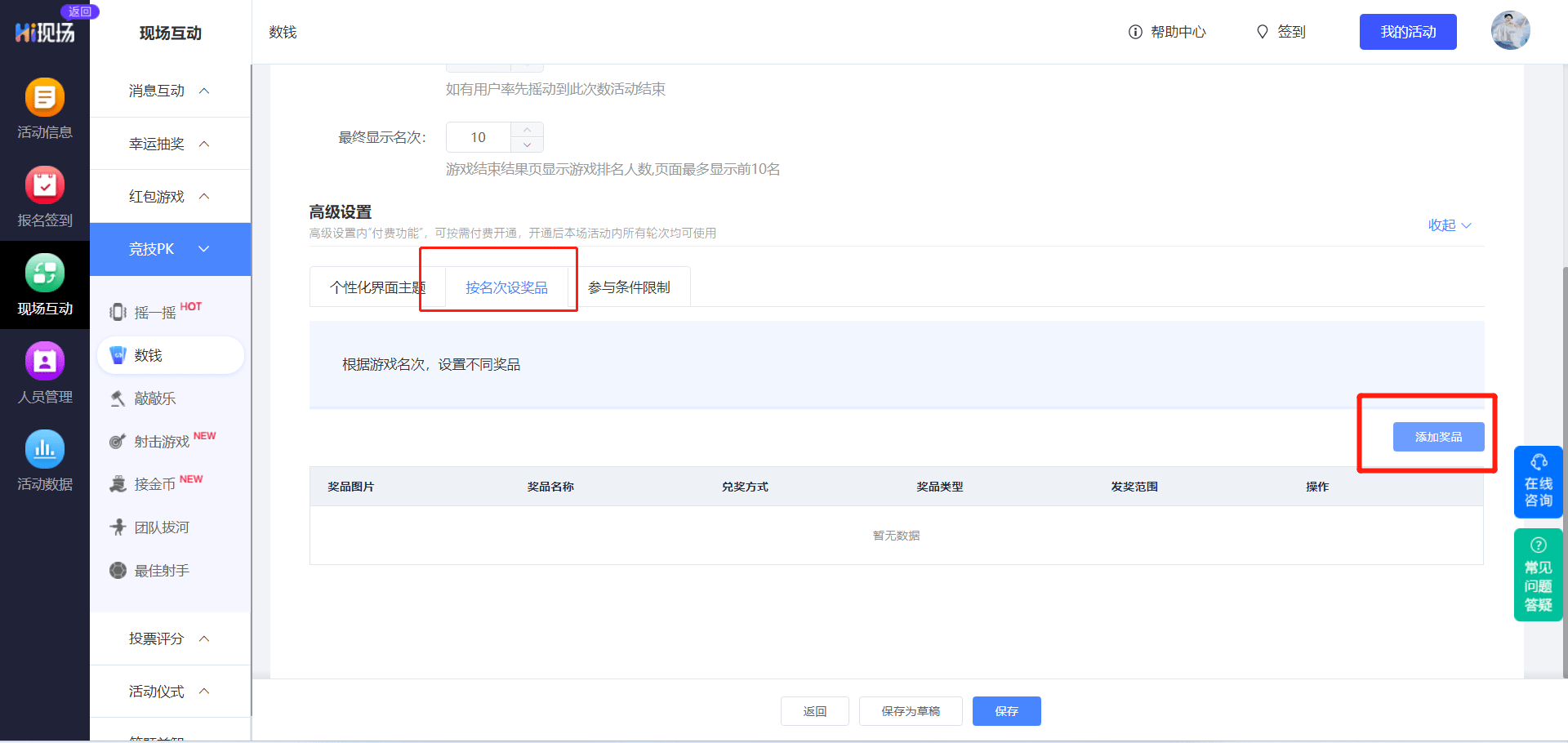Open 帮助中心 from top bar
The width and height of the screenshot is (1568, 743).
[1167, 32]
